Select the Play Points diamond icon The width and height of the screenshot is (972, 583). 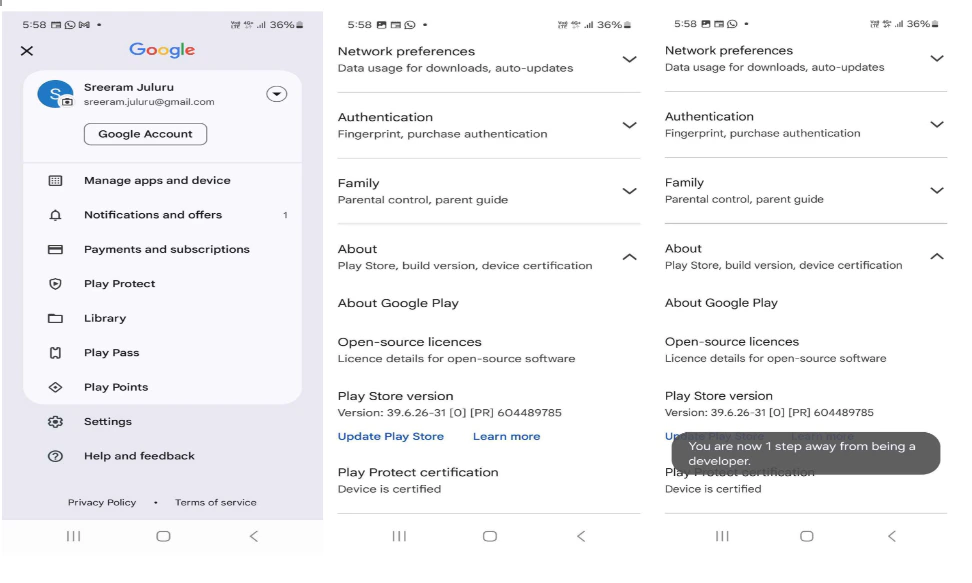click(55, 387)
